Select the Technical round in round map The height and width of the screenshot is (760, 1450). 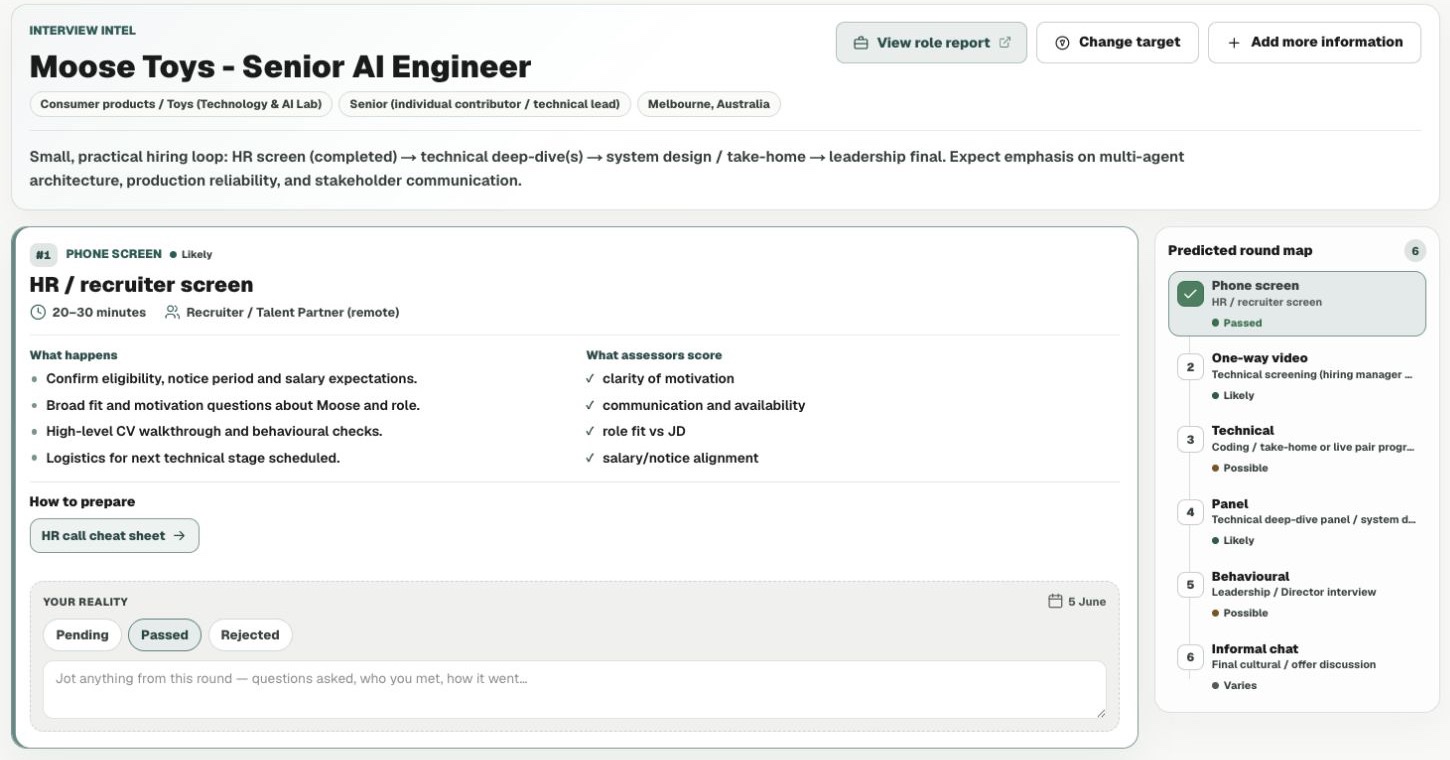click(x=1297, y=449)
